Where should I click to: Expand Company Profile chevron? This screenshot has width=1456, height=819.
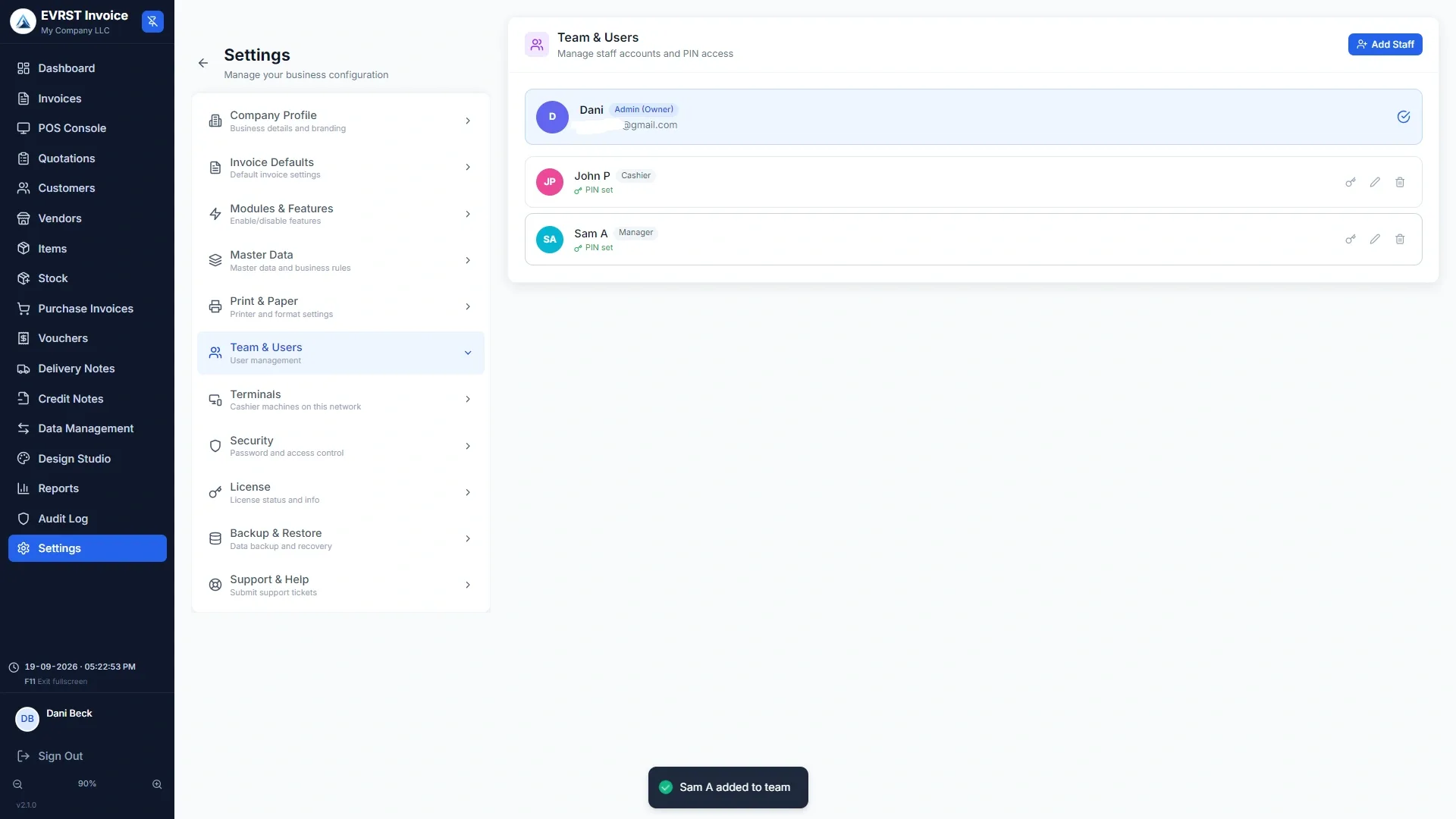coord(468,121)
